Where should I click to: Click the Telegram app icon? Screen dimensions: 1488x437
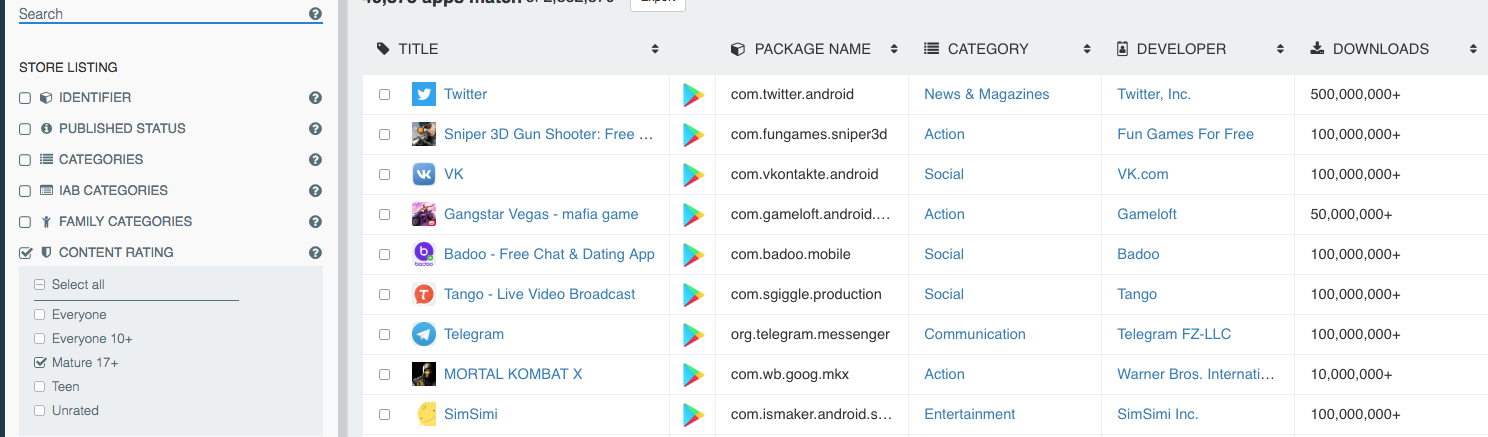coord(424,334)
